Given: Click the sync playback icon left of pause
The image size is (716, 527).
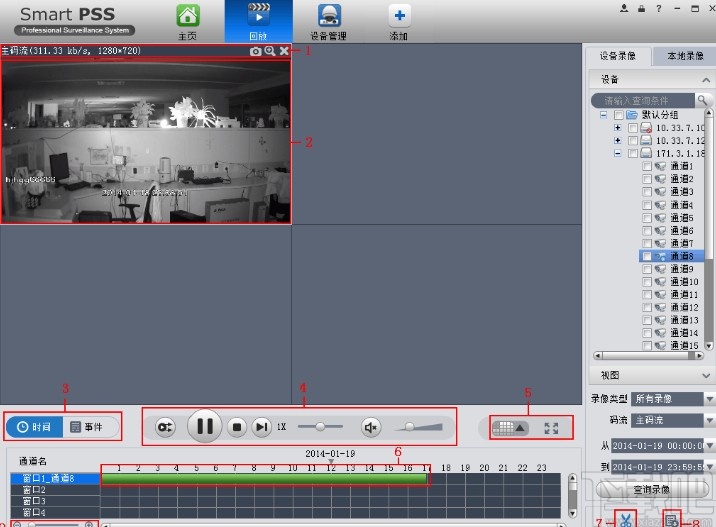Looking at the screenshot, I should [x=166, y=427].
